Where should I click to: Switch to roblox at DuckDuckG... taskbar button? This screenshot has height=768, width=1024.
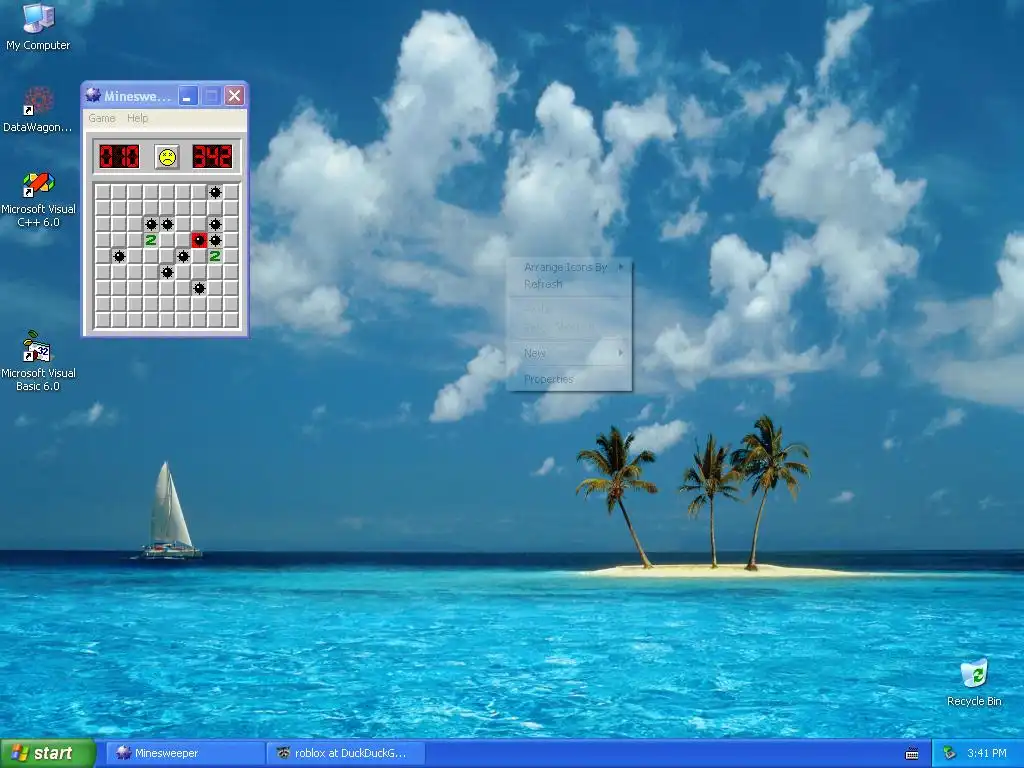click(x=347, y=753)
